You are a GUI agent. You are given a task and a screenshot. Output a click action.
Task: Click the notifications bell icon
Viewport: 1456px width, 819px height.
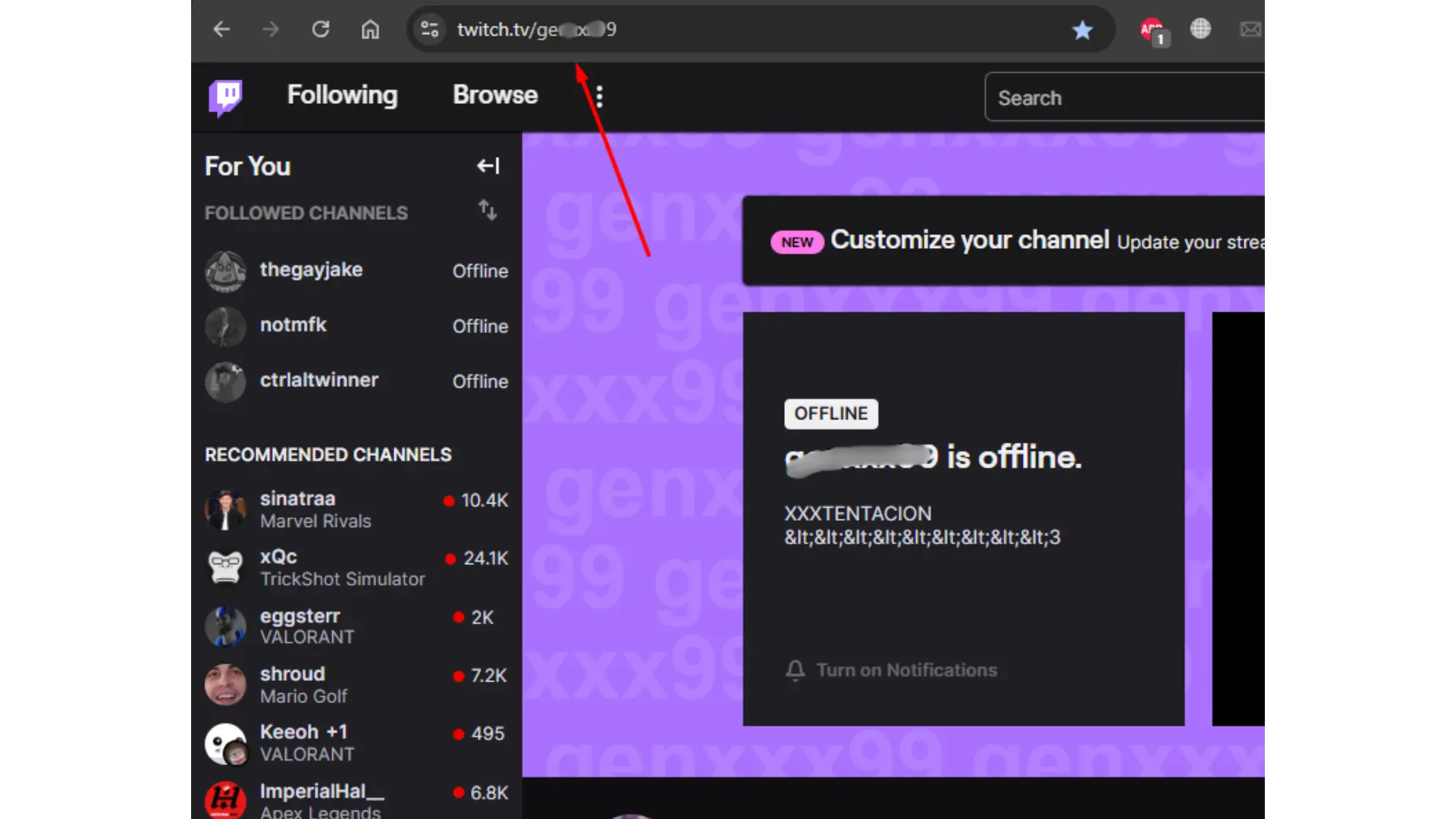coord(795,670)
